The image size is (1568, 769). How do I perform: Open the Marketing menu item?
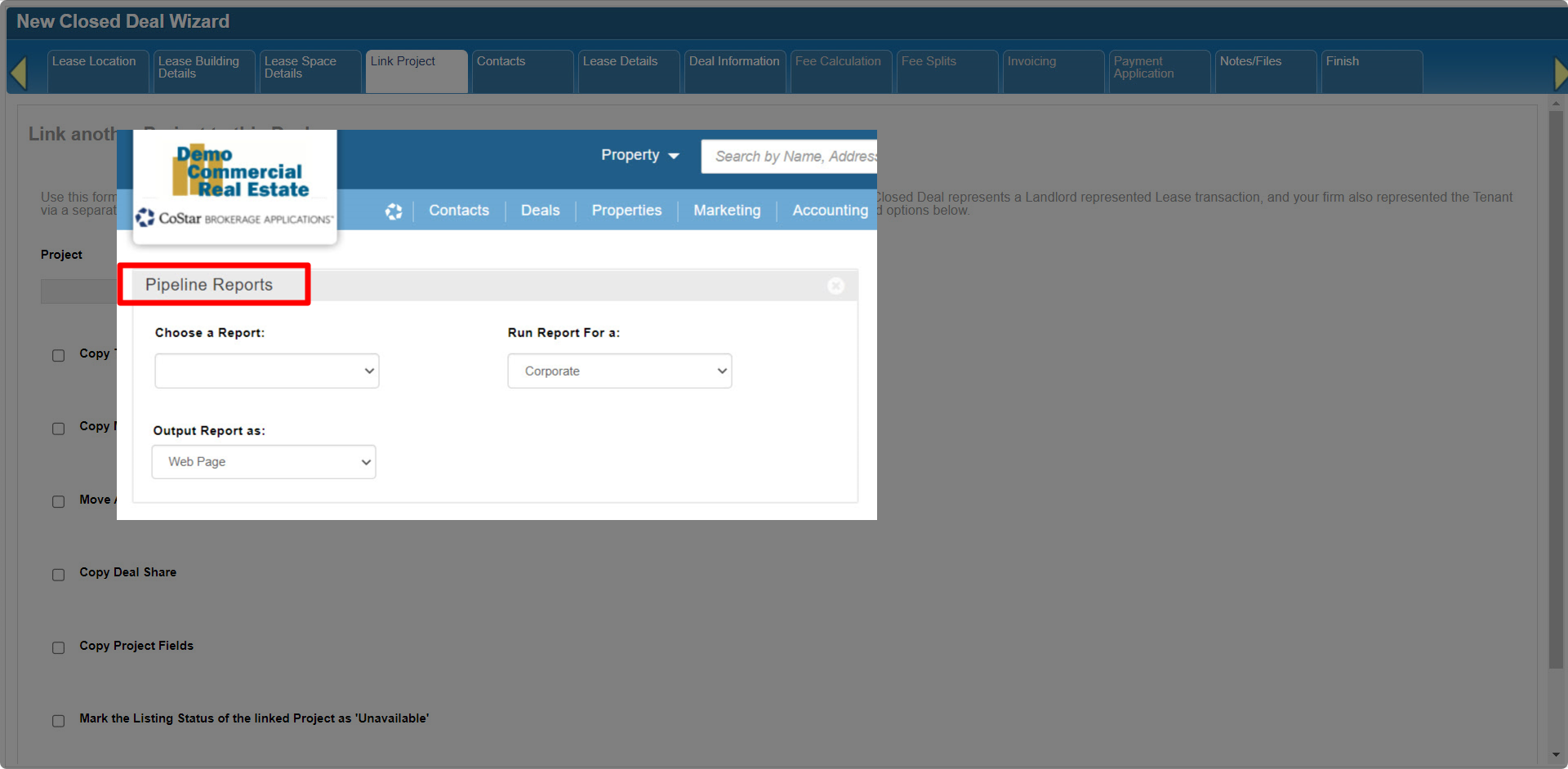click(x=727, y=211)
